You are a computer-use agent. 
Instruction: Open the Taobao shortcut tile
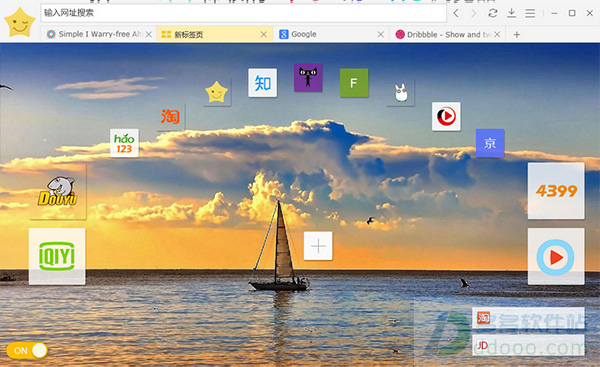point(171,116)
